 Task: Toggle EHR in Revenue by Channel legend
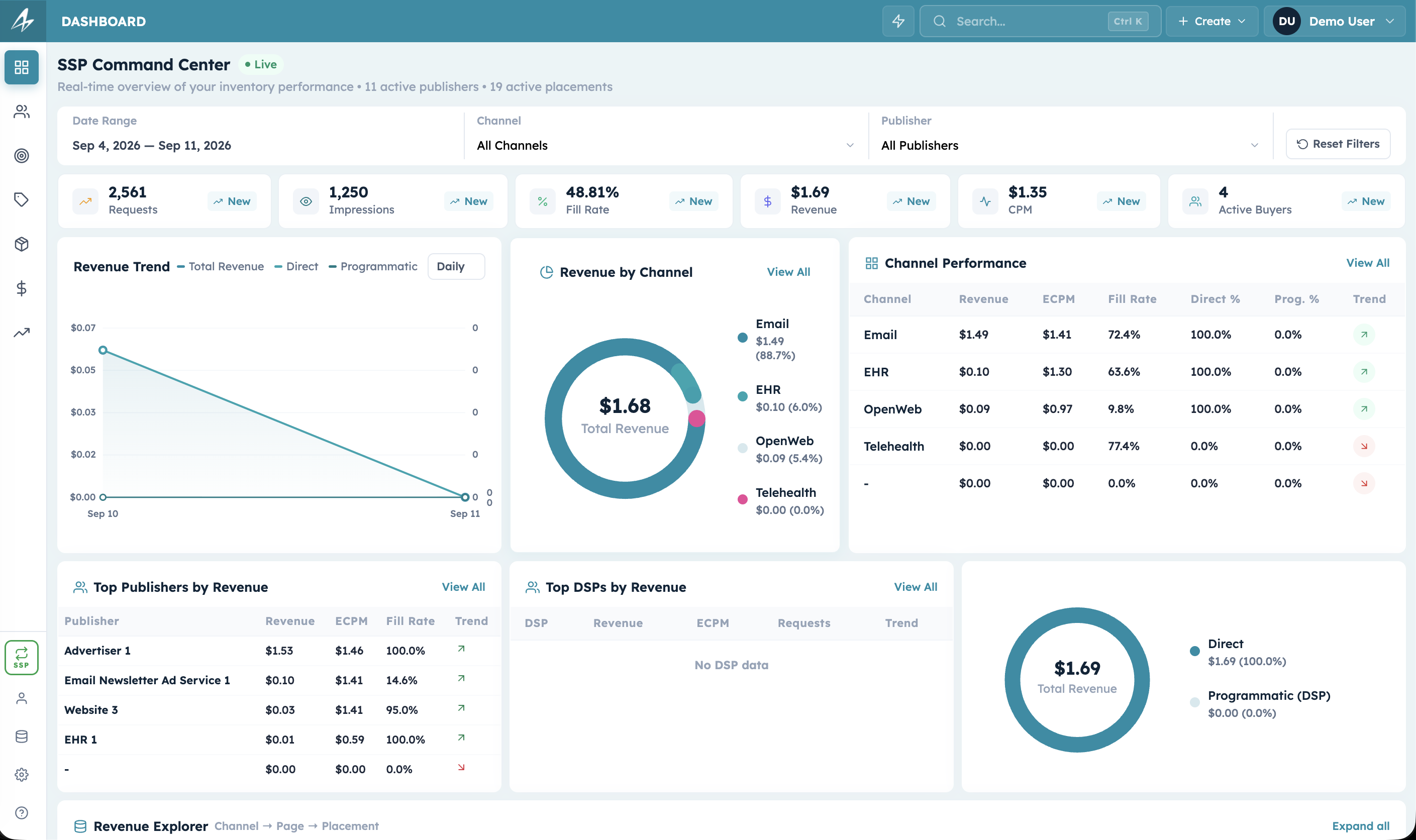pyautogui.click(x=780, y=398)
